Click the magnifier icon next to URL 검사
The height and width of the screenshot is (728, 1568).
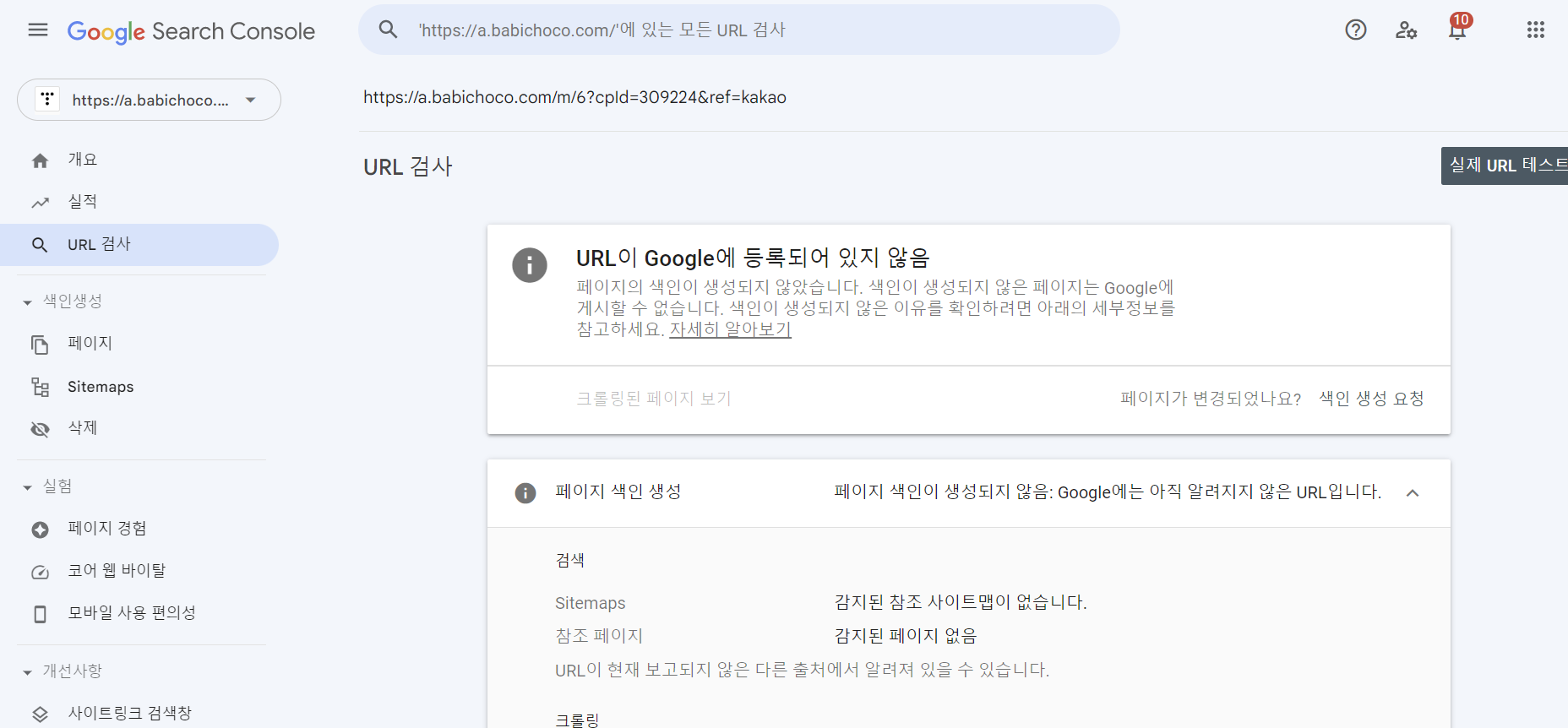click(40, 245)
